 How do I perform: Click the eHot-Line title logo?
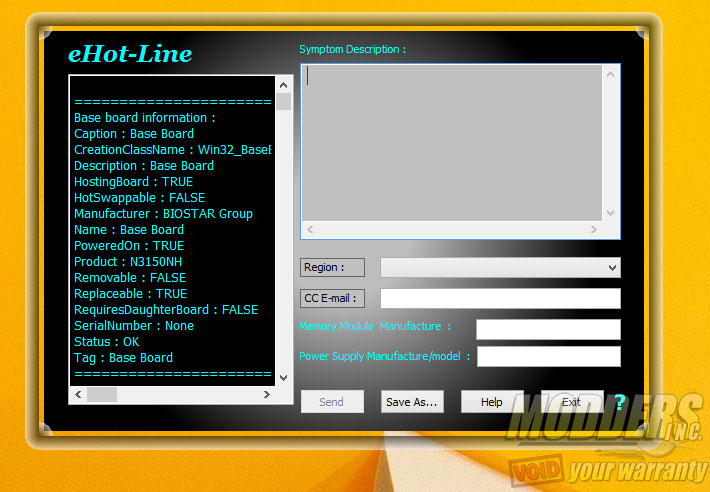point(130,54)
